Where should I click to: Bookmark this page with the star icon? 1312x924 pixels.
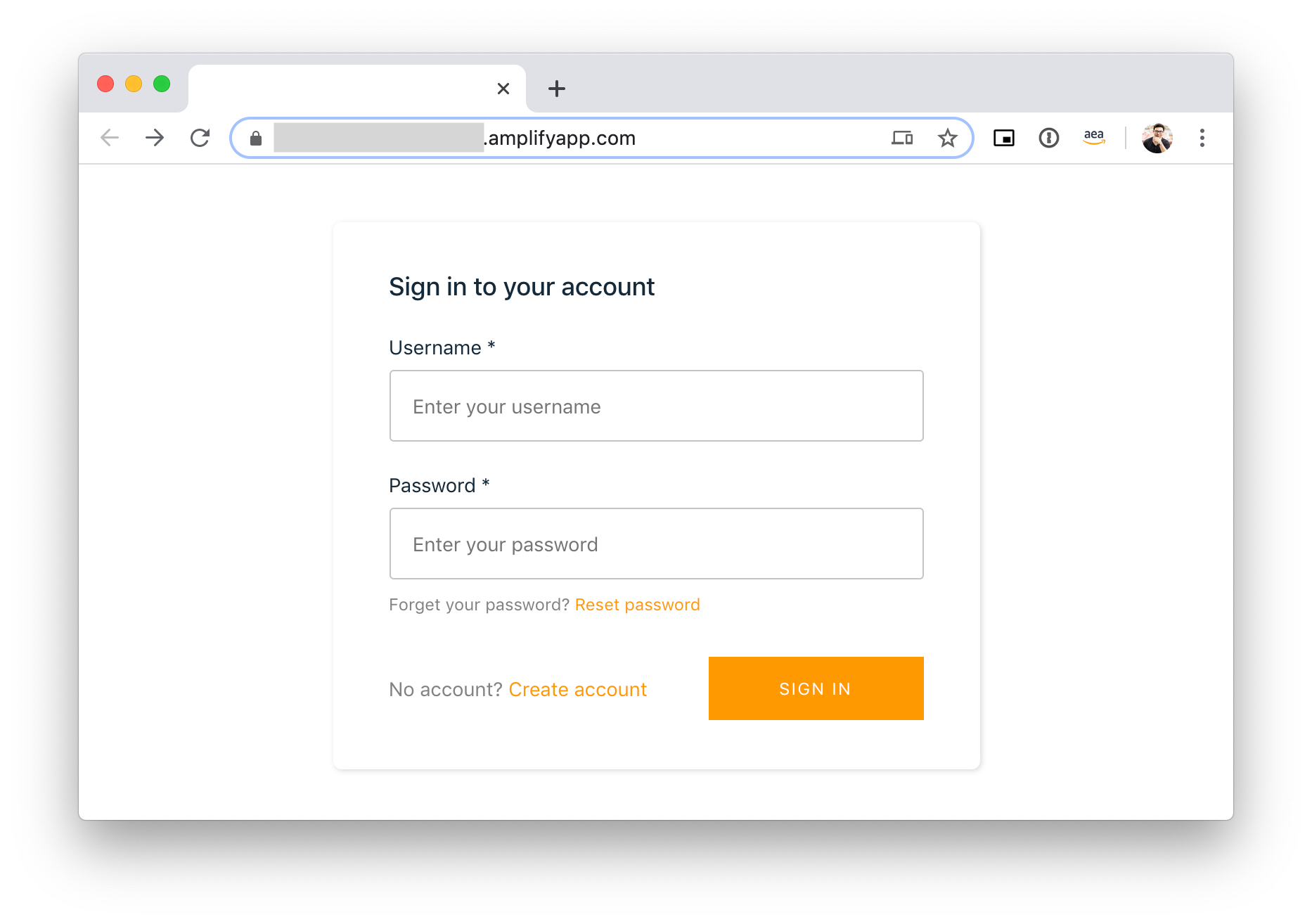(948, 138)
